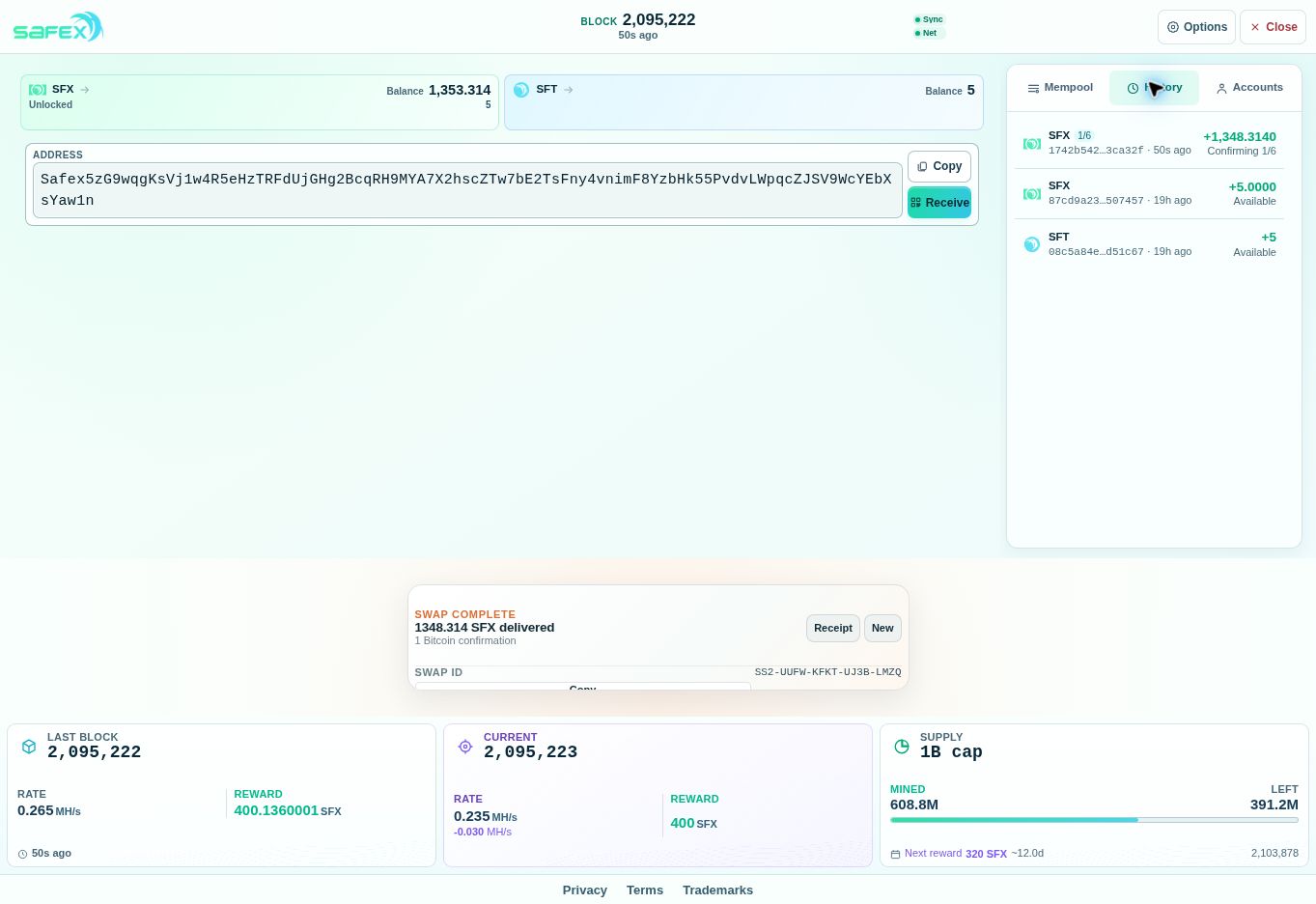The image size is (1316, 904).
Task: Open the Trademarks link
Action: point(717,890)
